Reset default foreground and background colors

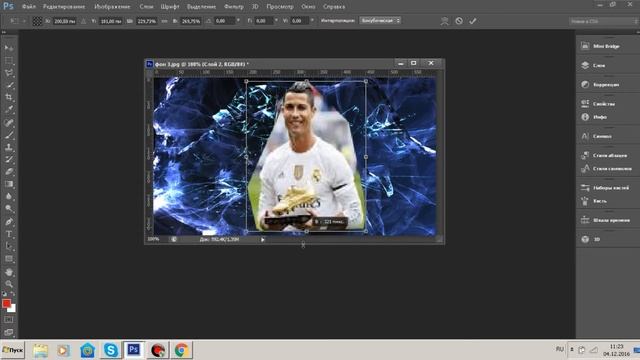[4, 294]
